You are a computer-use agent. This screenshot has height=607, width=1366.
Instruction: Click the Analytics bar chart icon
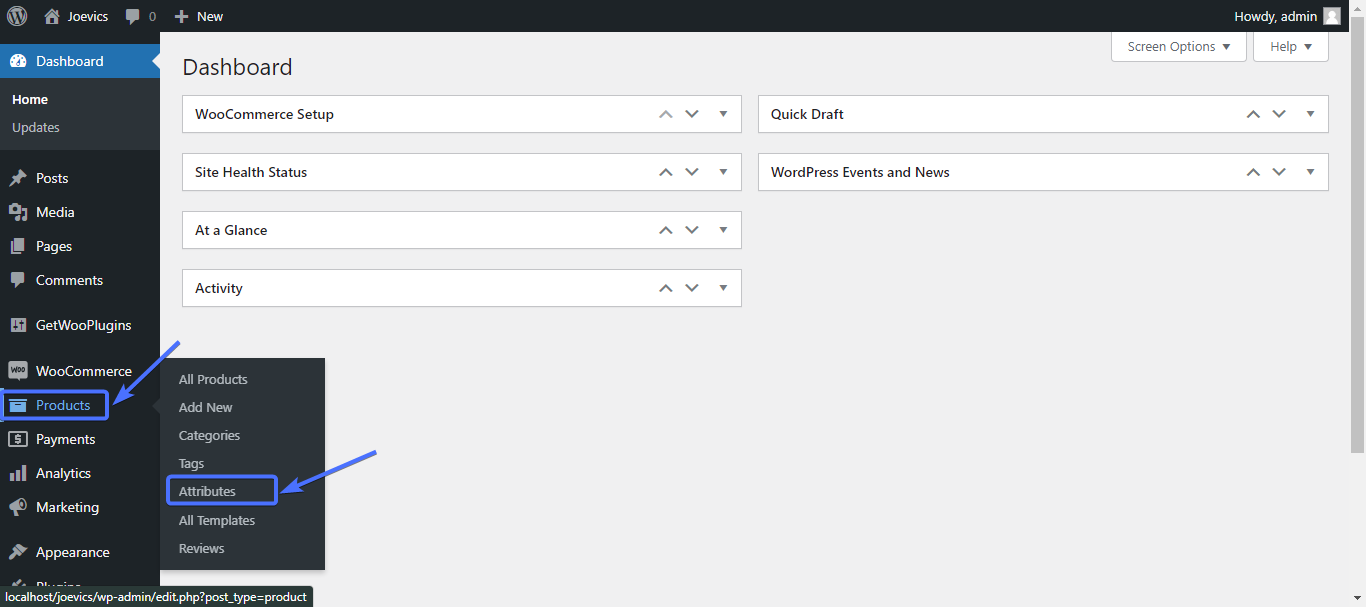pos(18,473)
